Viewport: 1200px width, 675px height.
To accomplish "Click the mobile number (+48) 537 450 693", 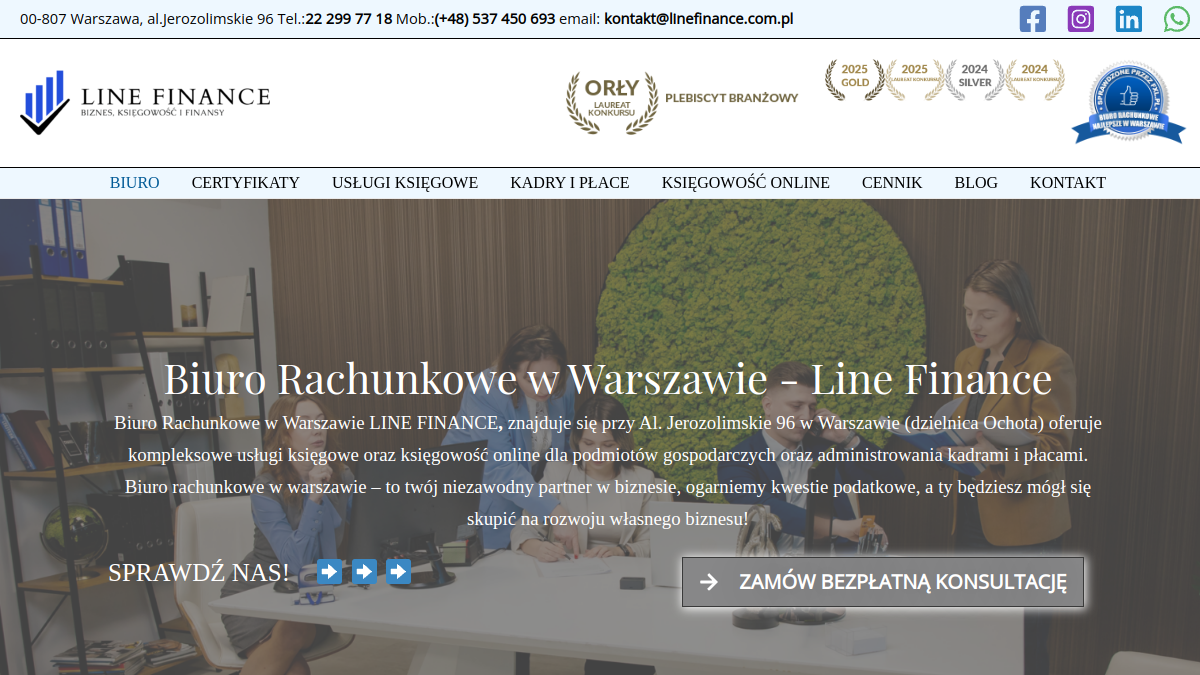I will click(495, 19).
